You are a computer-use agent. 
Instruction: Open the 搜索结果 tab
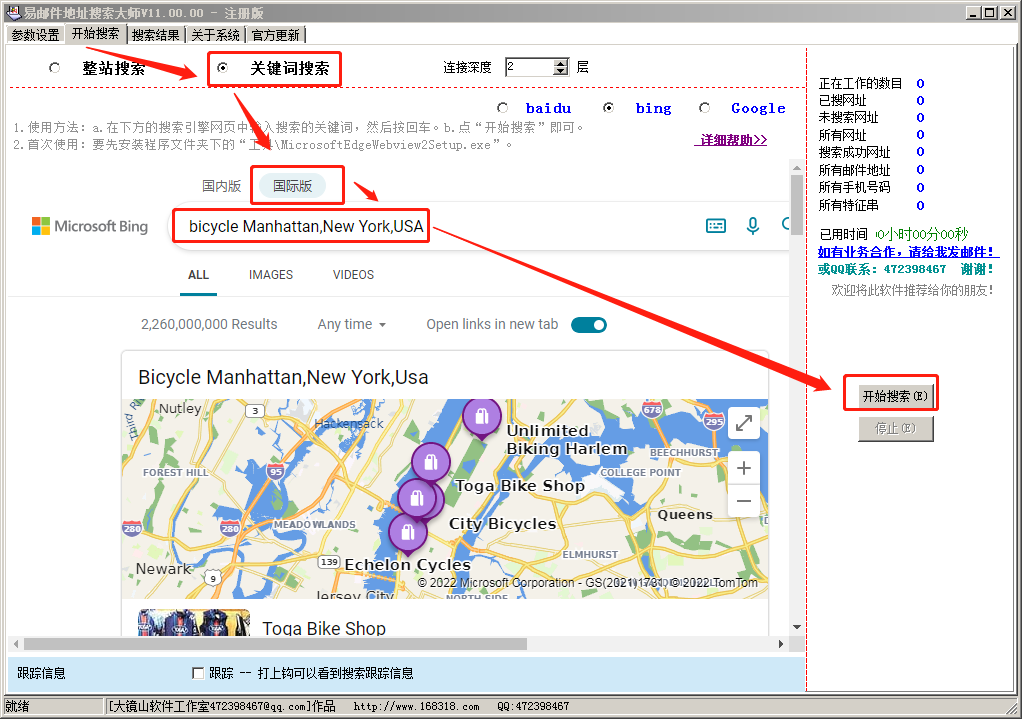pyautogui.click(x=156, y=35)
